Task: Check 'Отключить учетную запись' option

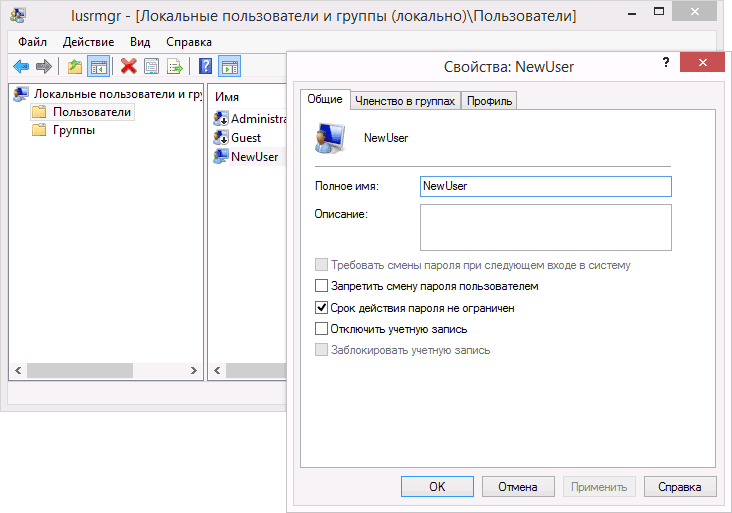Action: pos(321,329)
